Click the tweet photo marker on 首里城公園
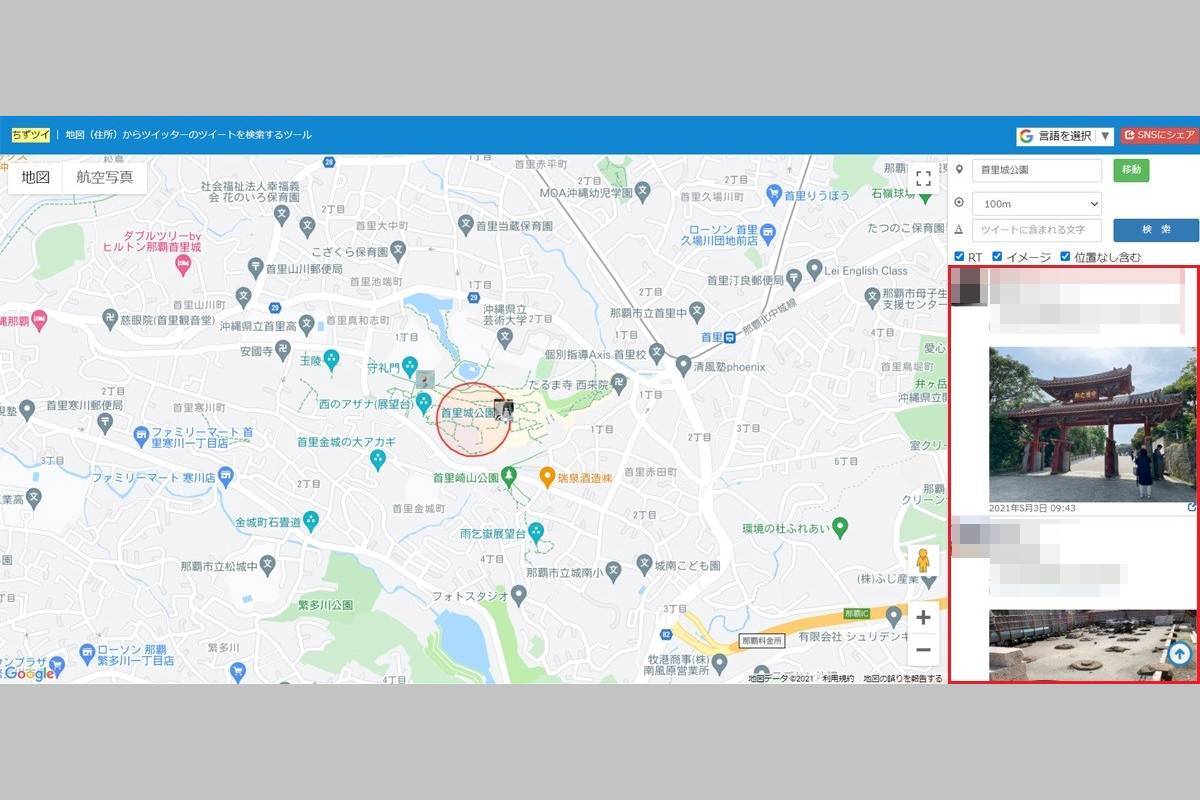This screenshot has width=1200, height=800. point(504,410)
